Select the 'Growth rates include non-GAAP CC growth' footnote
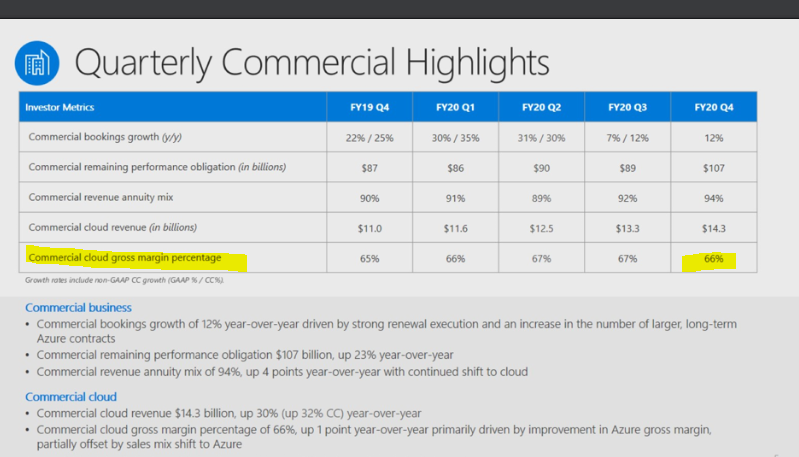This screenshot has width=799, height=457. 124,280
